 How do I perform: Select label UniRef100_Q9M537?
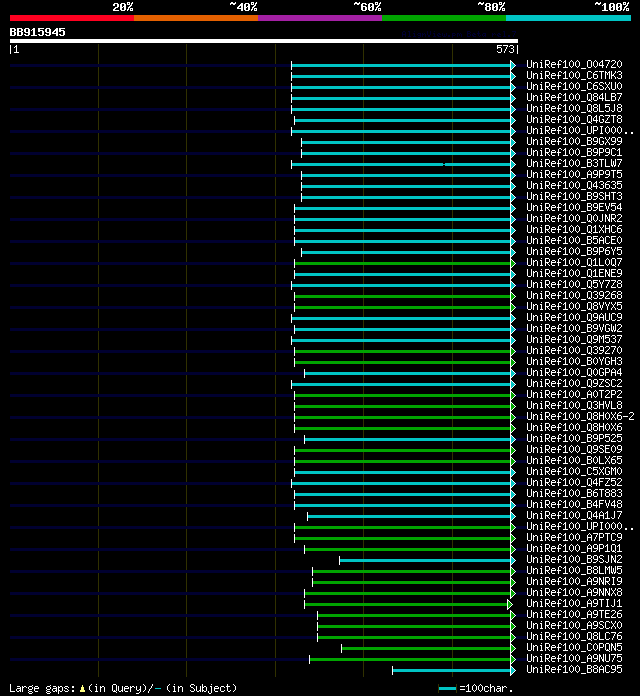[574, 340]
